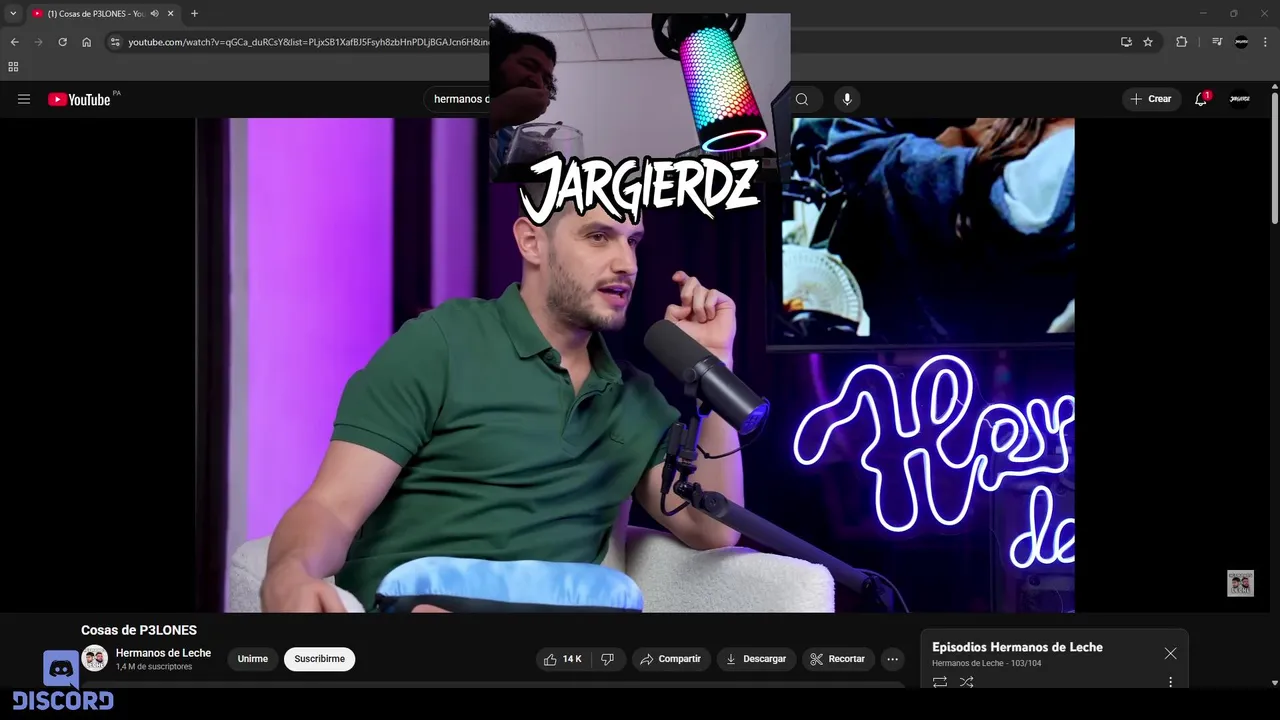This screenshot has width=1280, height=720.
Task: Toggle playlist shuffle
Action: [x=966, y=682]
